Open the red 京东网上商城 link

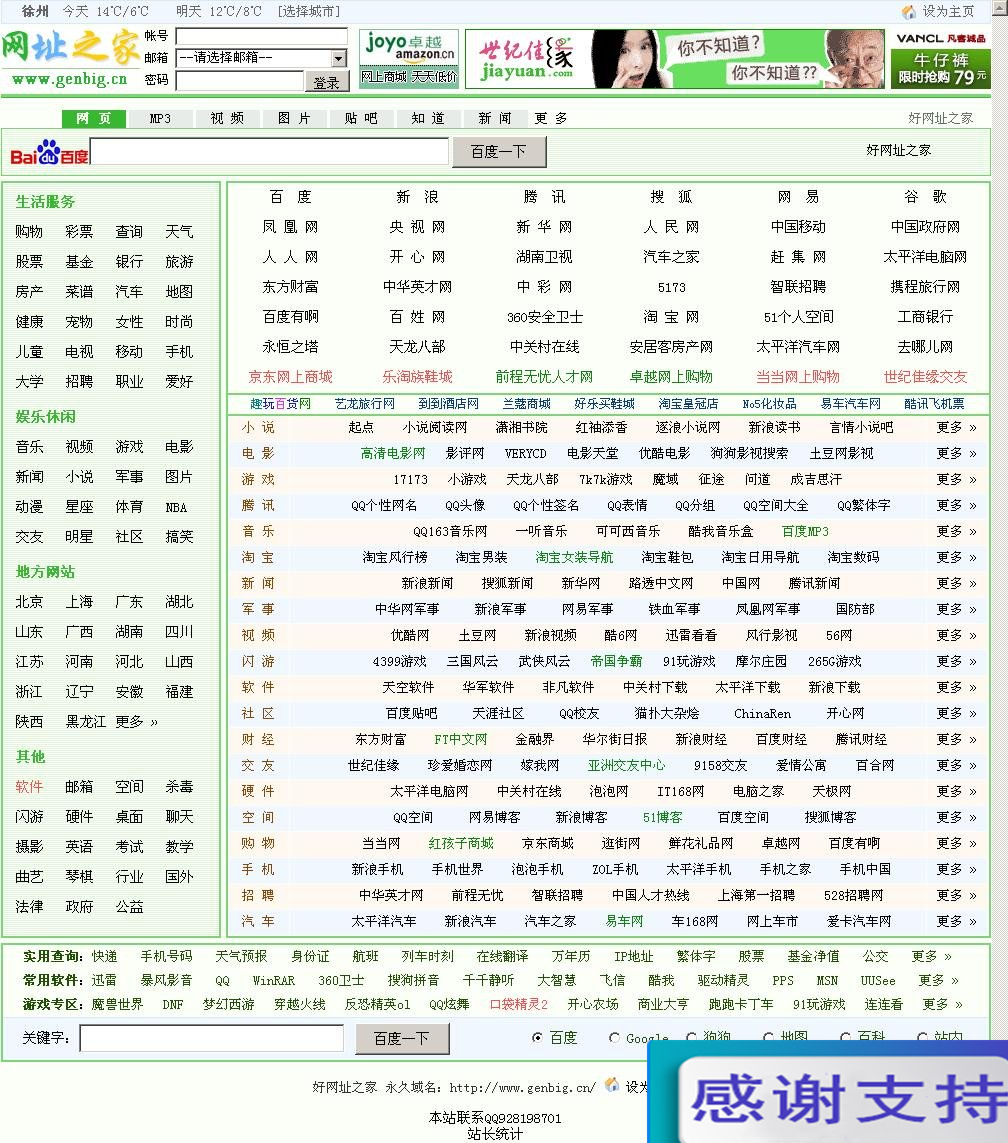(290, 376)
